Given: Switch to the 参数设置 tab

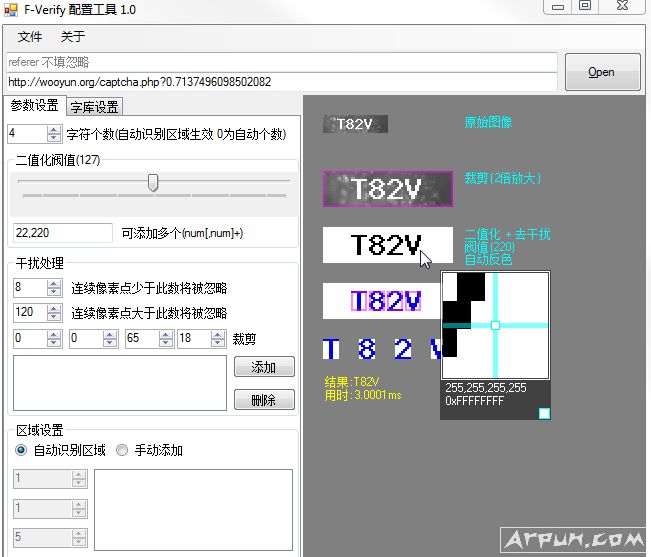Looking at the screenshot, I should [34, 105].
